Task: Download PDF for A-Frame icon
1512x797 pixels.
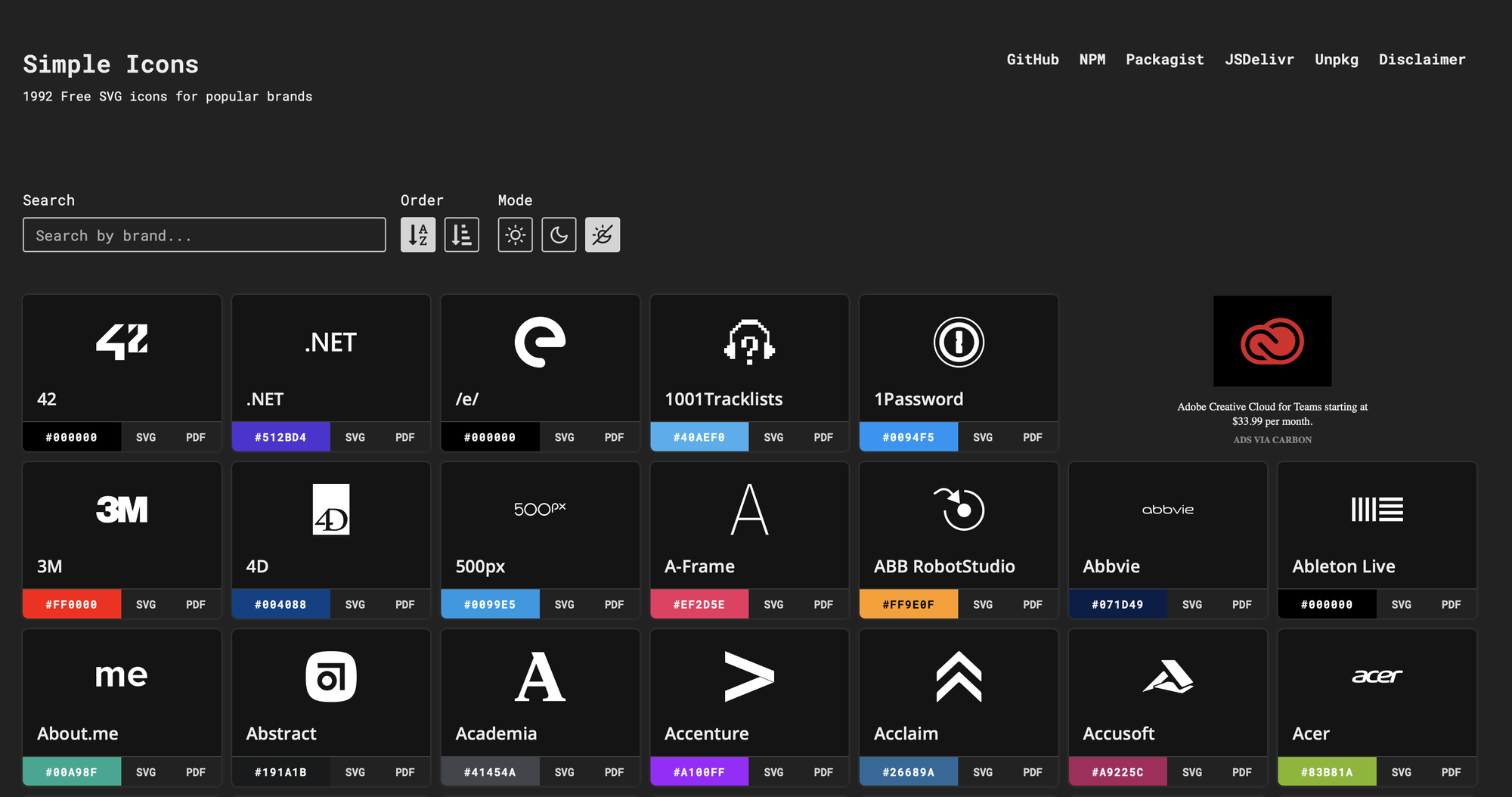Action: point(823,604)
